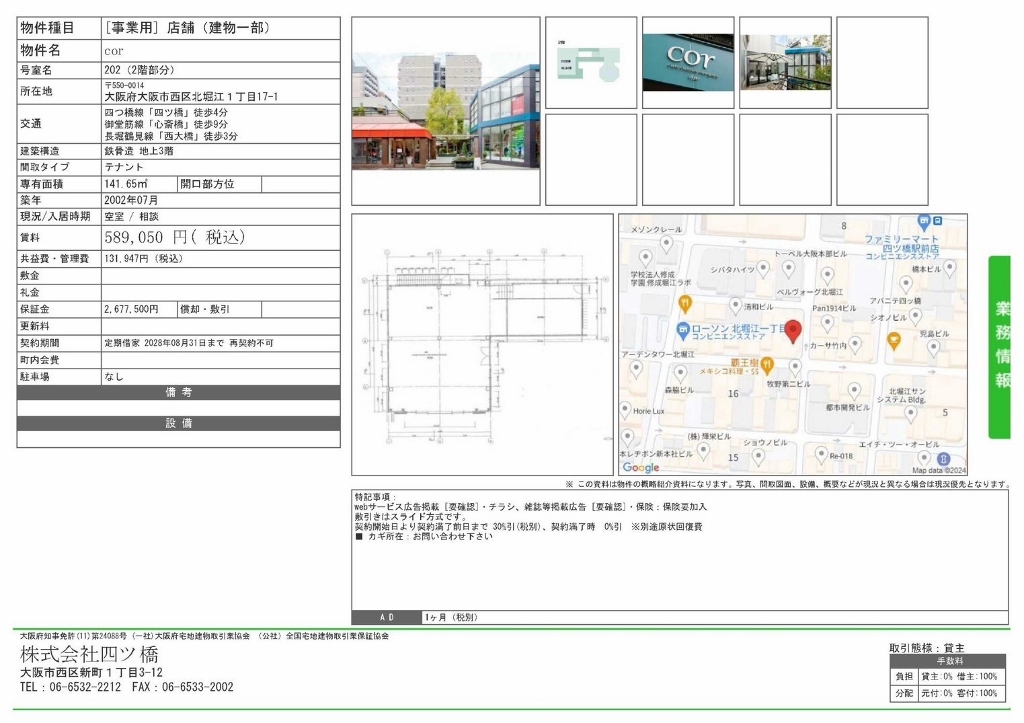1024x723 pixels.
Task: Click the architectural floor plan drawing
Action: (485, 345)
